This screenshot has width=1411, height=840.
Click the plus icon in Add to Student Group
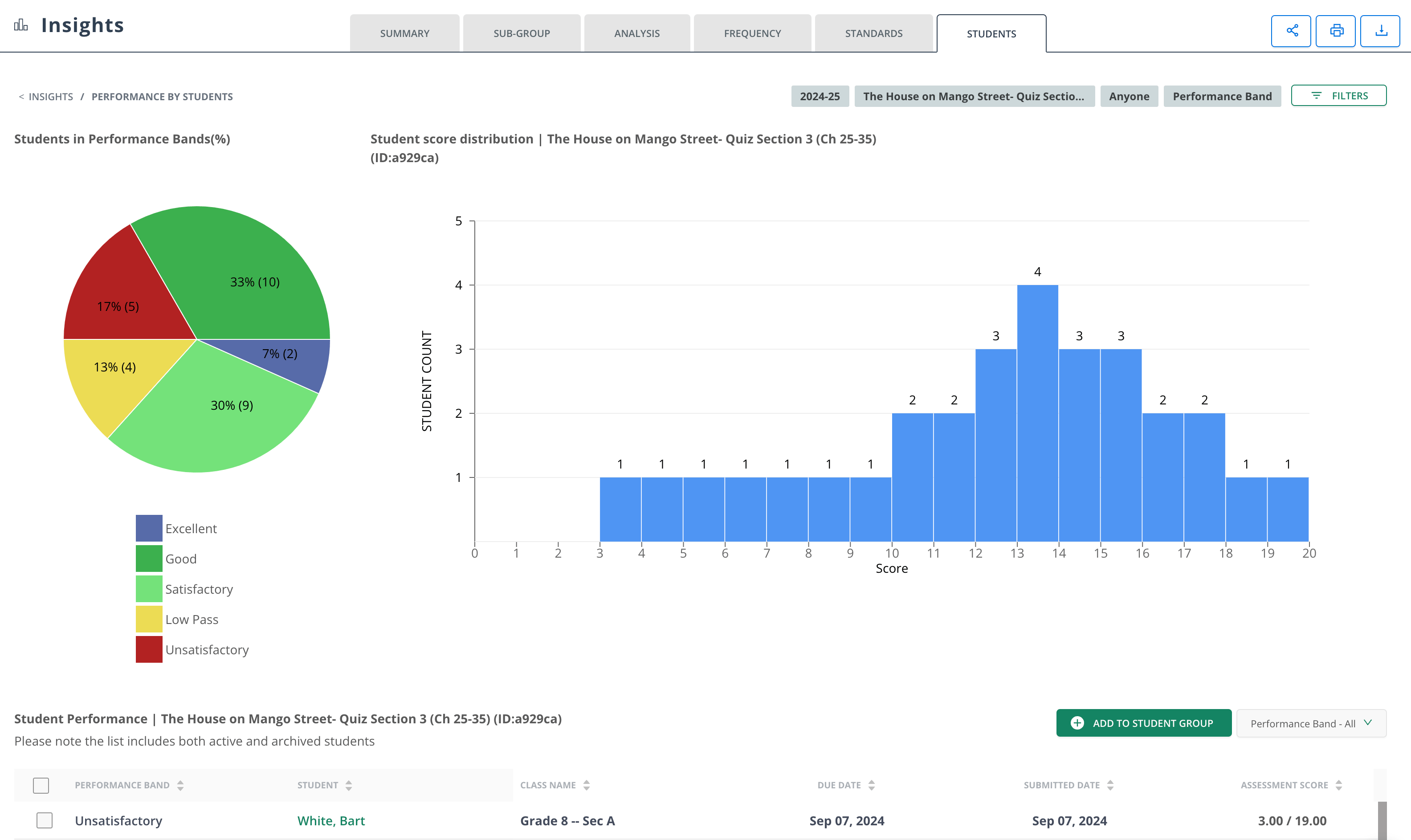(x=1077, y=723)
